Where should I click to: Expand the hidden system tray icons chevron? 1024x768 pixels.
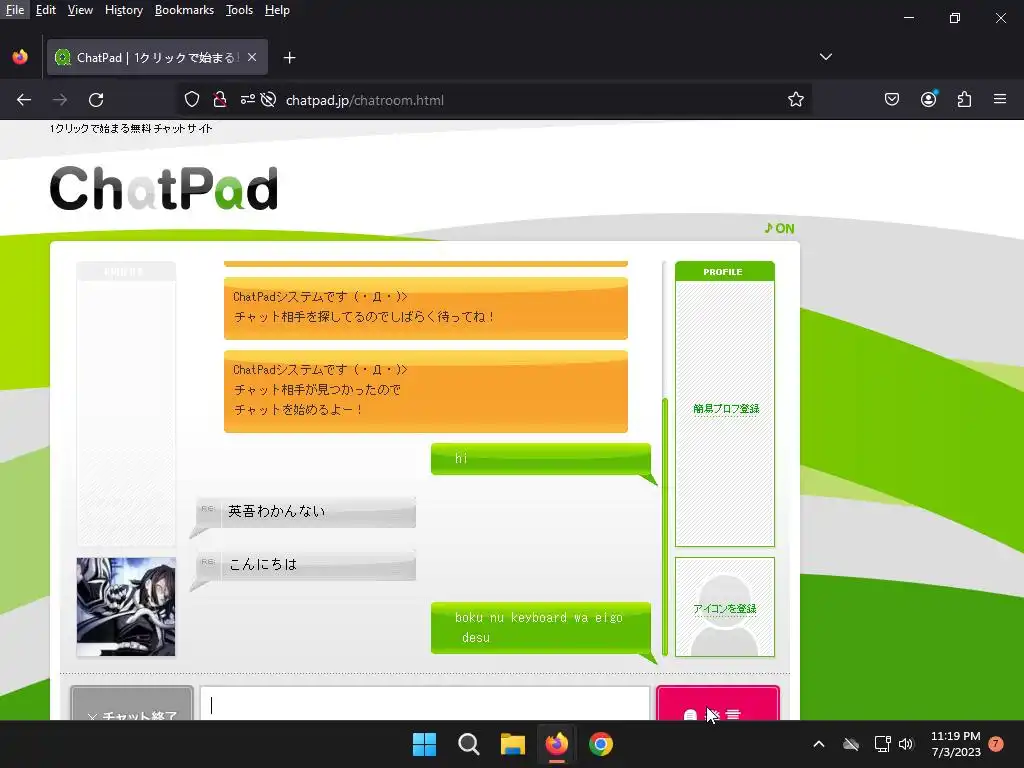click(x=818, y=744)
